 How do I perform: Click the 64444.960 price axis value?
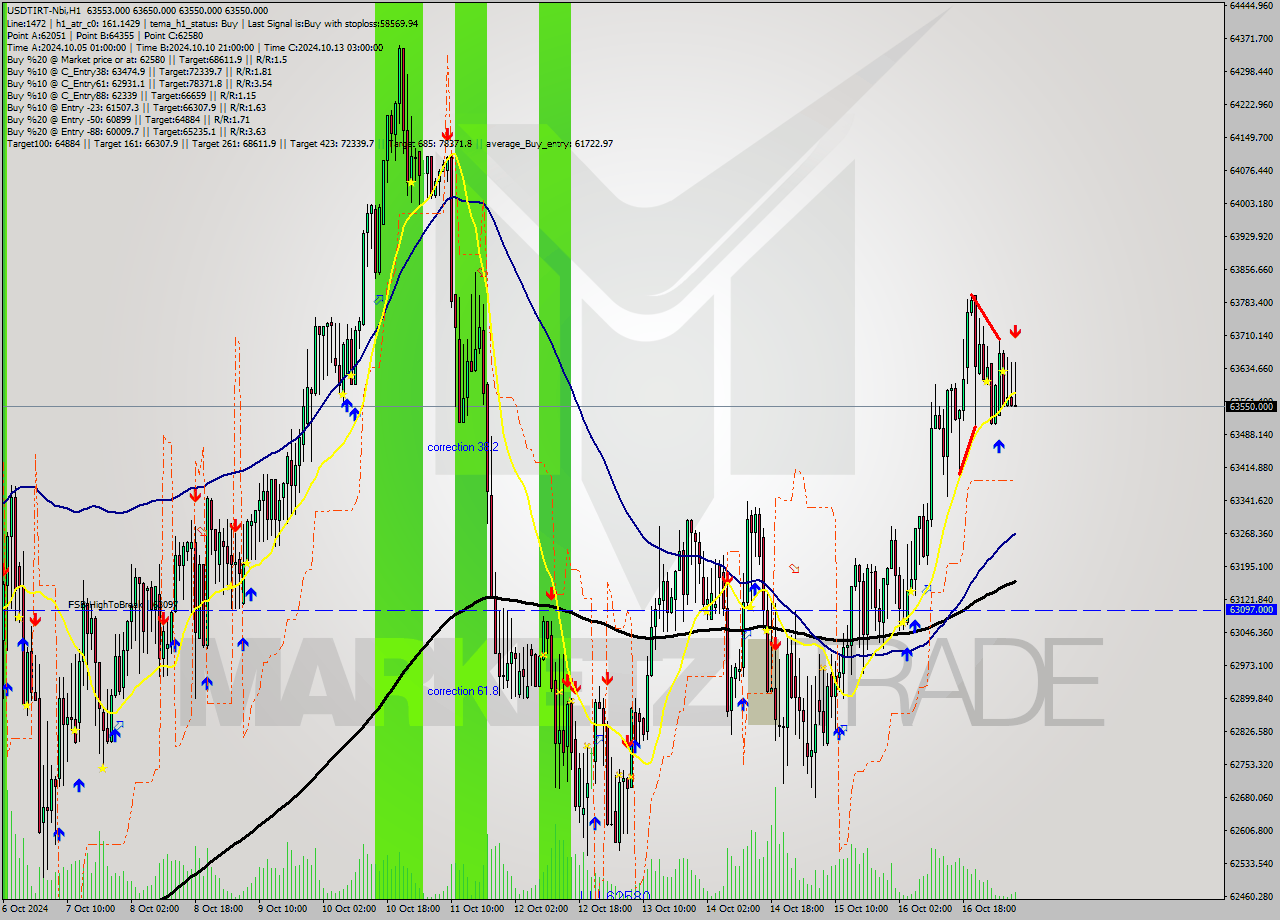point(1251,5)
